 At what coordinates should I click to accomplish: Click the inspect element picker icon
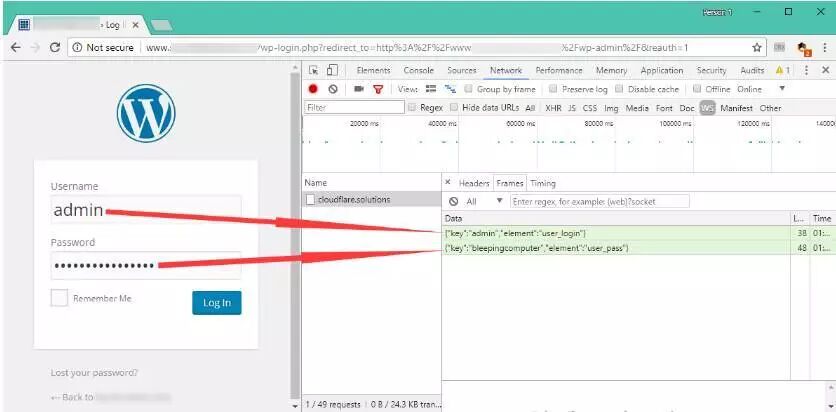coord(314,70)
